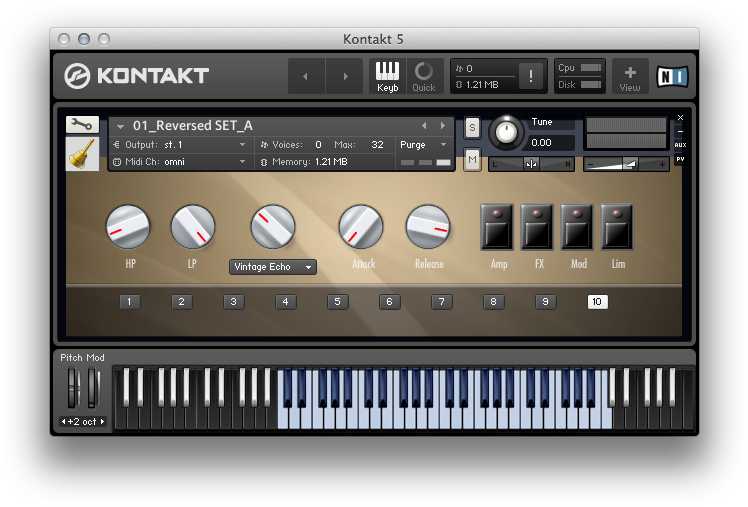Open the View plus icon

click(630, 76)
